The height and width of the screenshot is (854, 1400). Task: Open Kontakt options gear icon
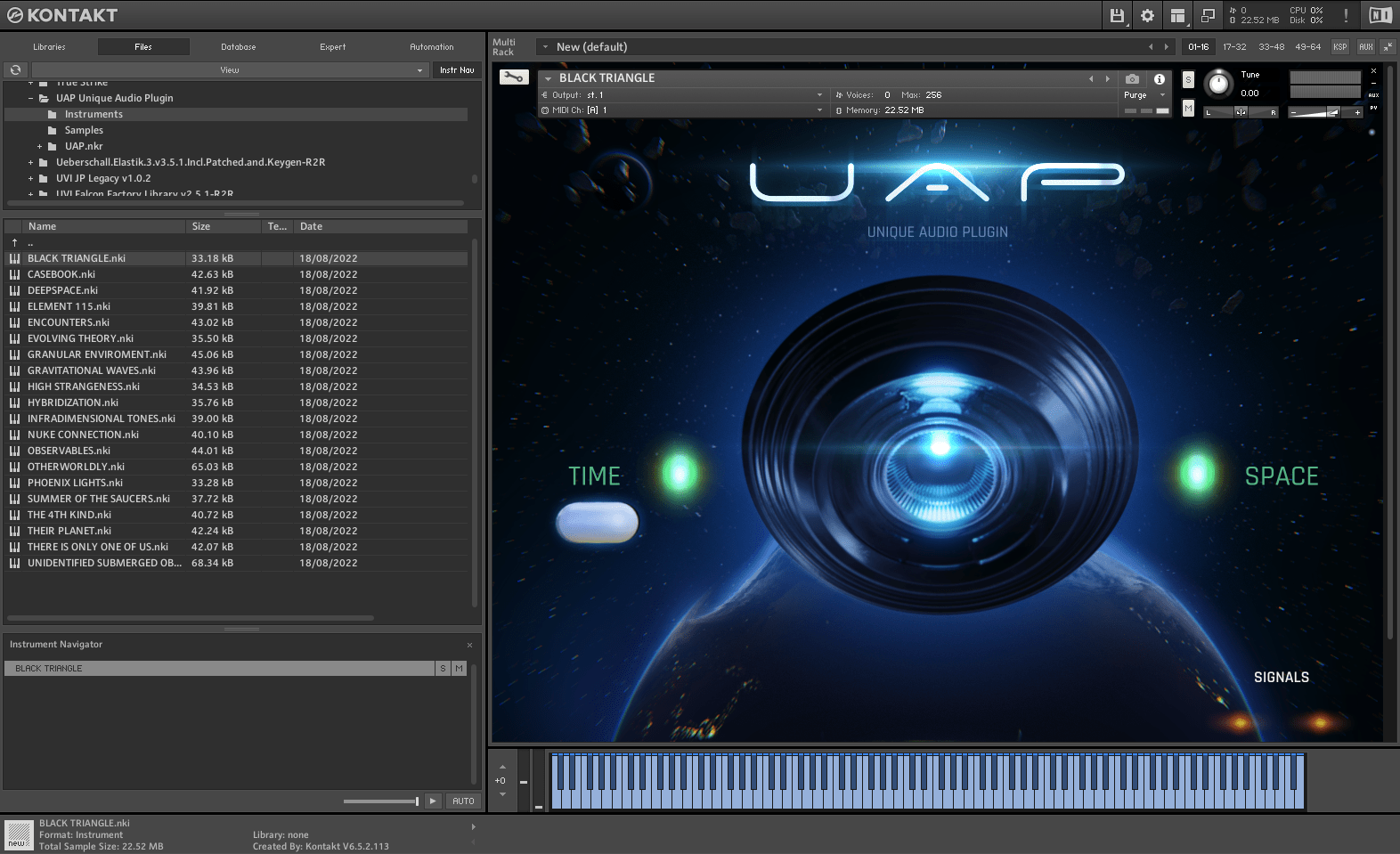click(1147, 15)
